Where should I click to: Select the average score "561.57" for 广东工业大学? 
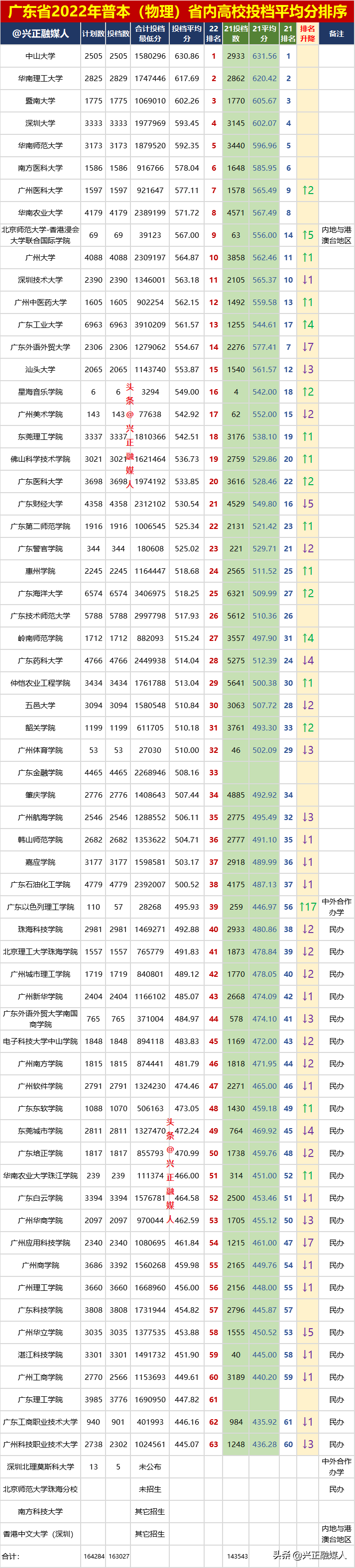click(x=186, y=325)
